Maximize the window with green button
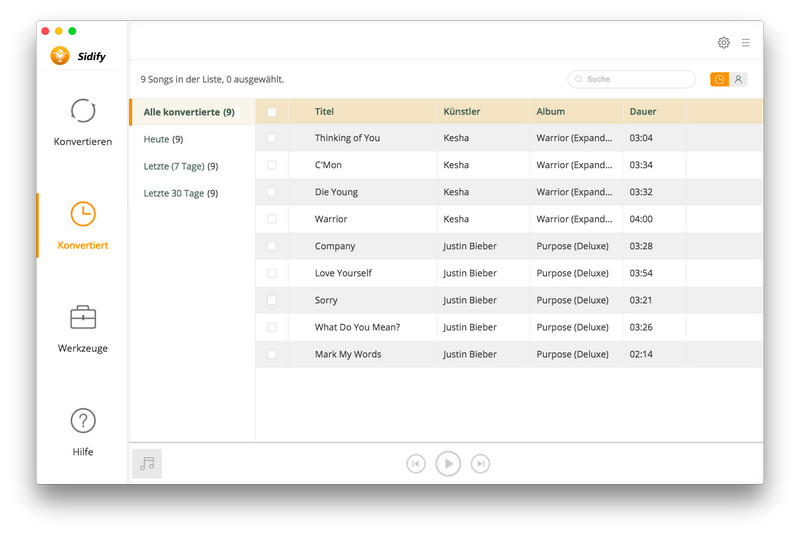Image resolution: width=800 pixels, height=536 pixels. [72, 31]
